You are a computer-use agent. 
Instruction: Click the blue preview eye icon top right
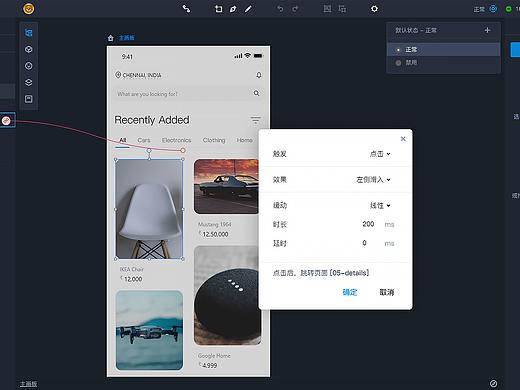(493, 9)
